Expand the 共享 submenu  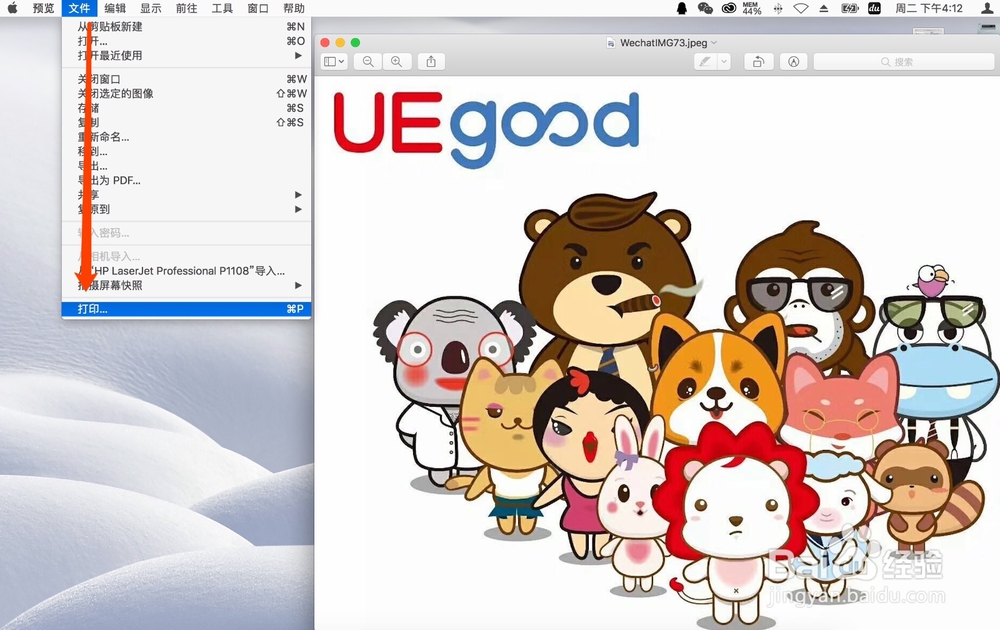(186, 194)
